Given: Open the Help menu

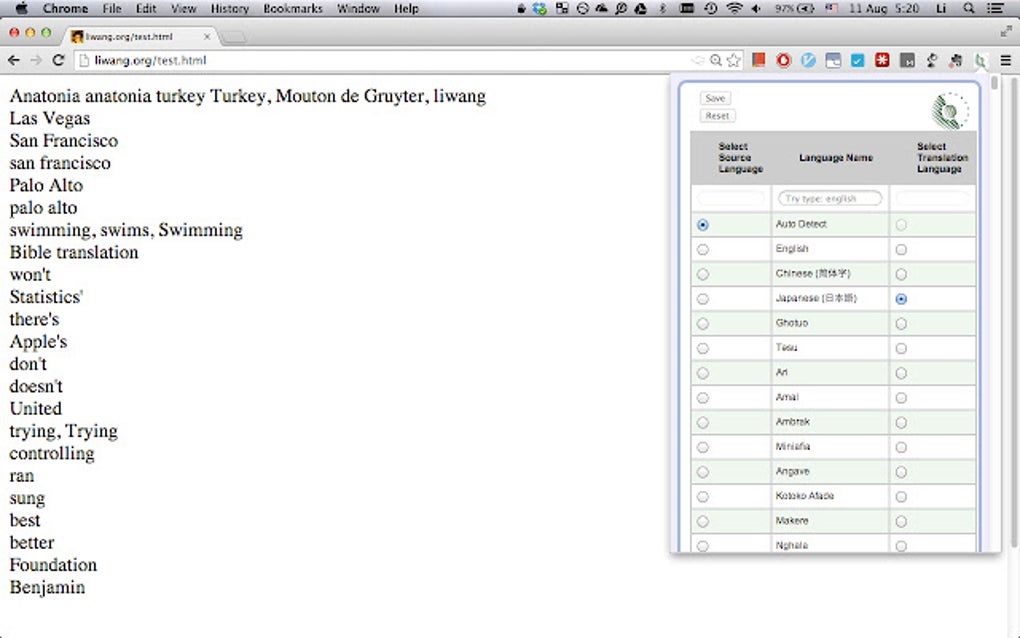Looking at the screenshot, I should [x=406, y=8].
